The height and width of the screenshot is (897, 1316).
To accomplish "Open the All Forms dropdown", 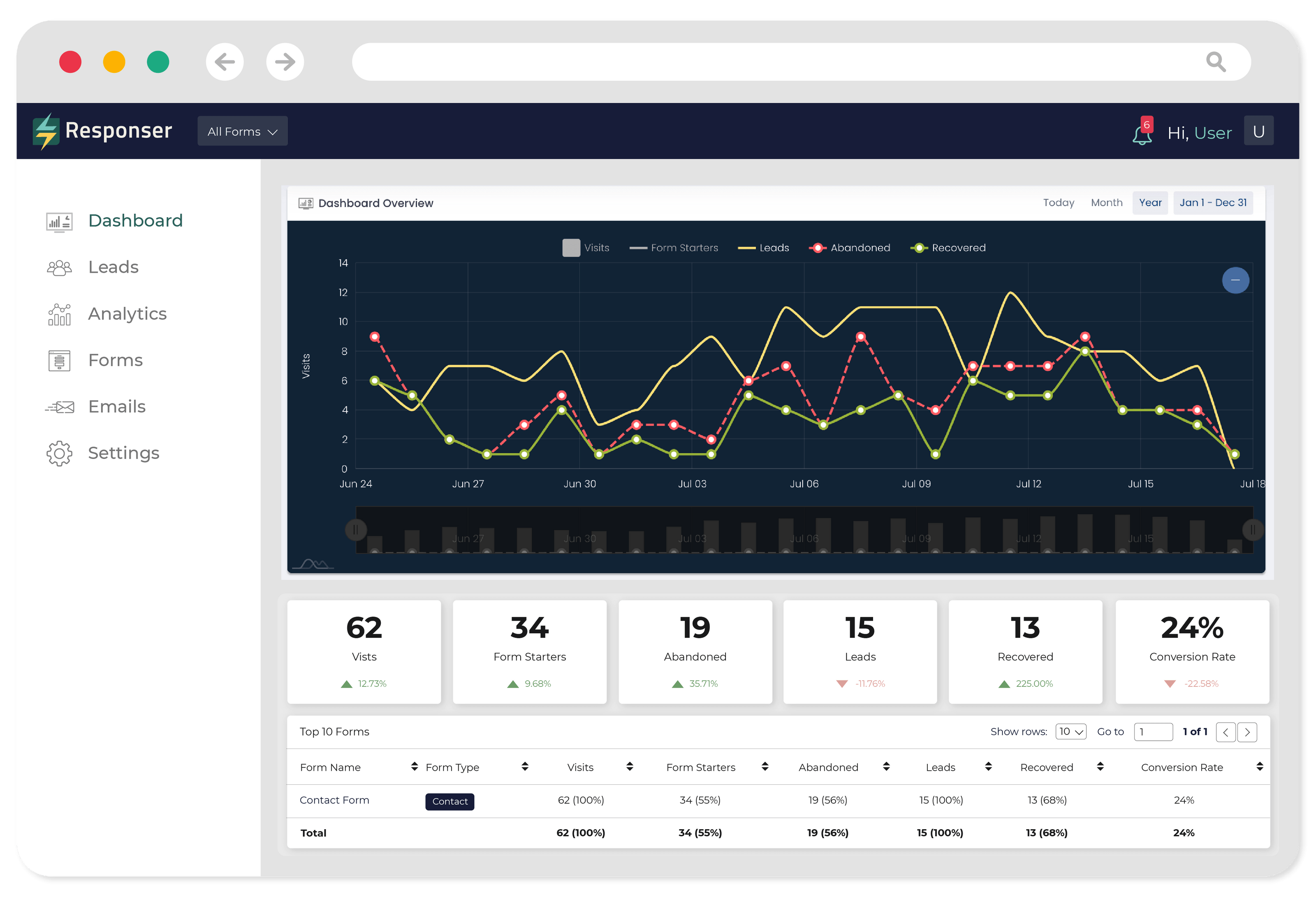I will [242, 131].
